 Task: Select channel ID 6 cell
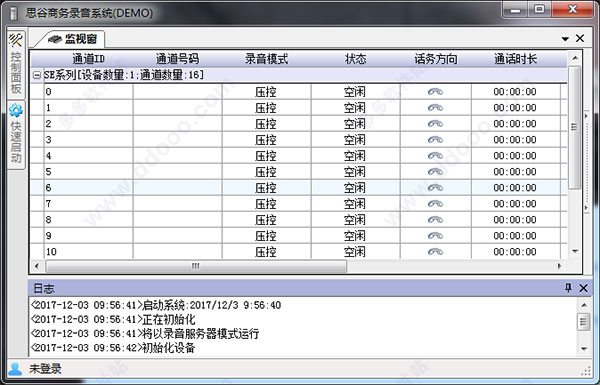(88, 188)
